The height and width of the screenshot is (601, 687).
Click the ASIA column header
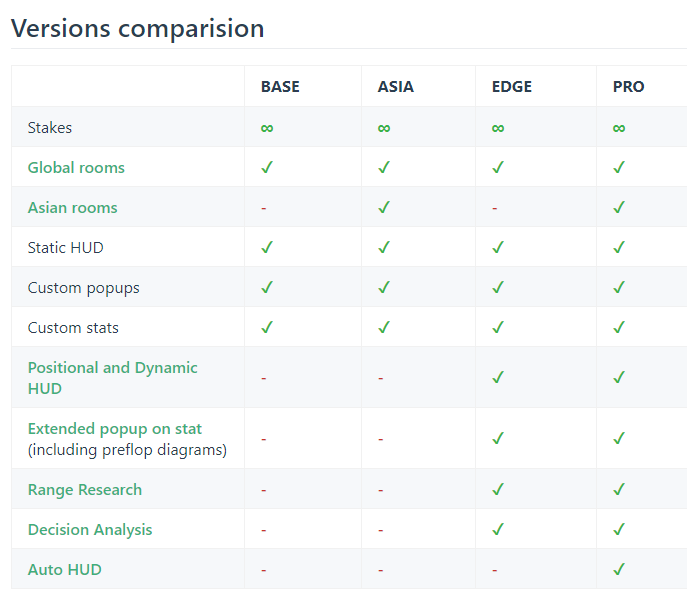tap(396, 87)
